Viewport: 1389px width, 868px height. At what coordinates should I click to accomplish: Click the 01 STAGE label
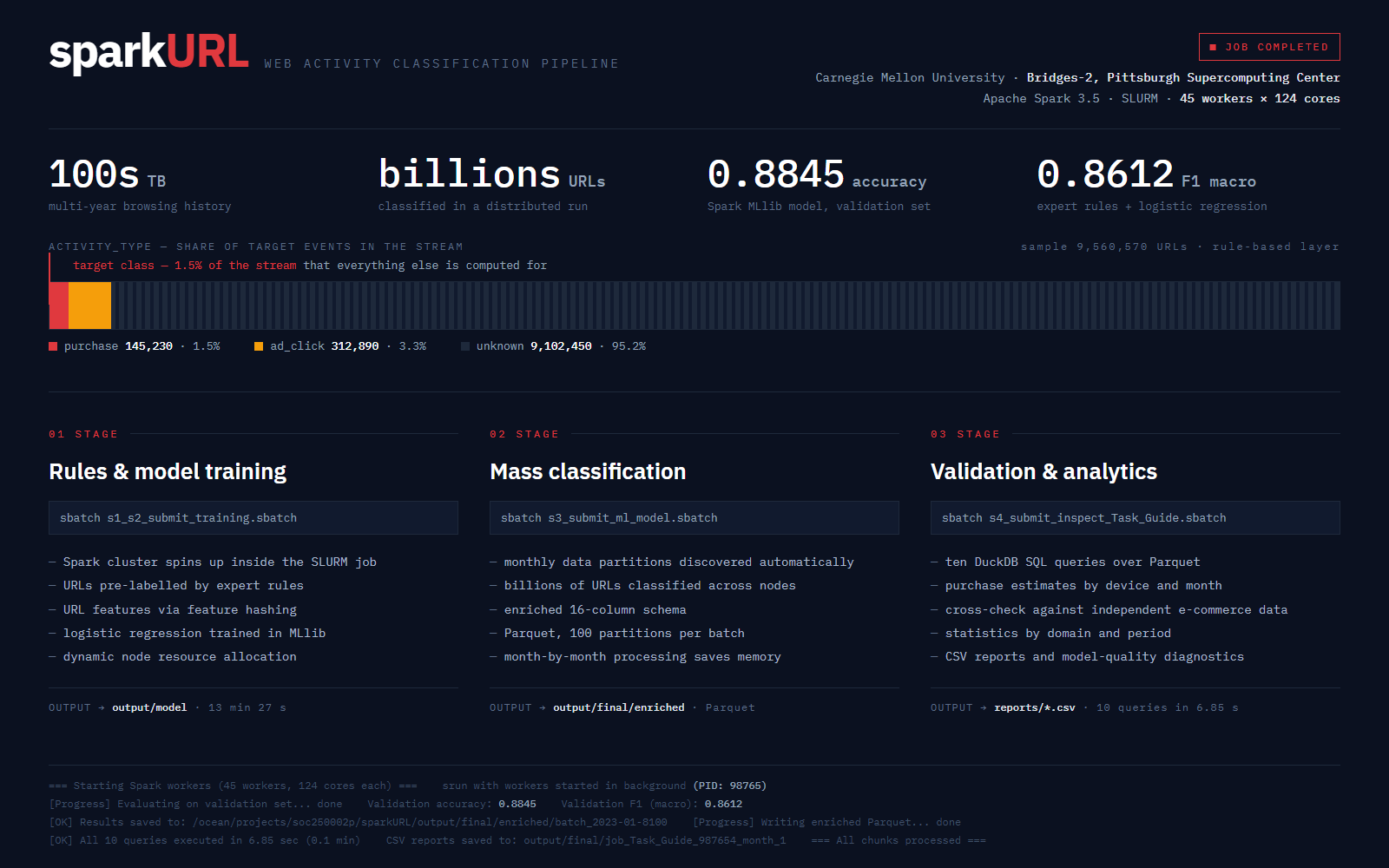(x=83, y=434)
